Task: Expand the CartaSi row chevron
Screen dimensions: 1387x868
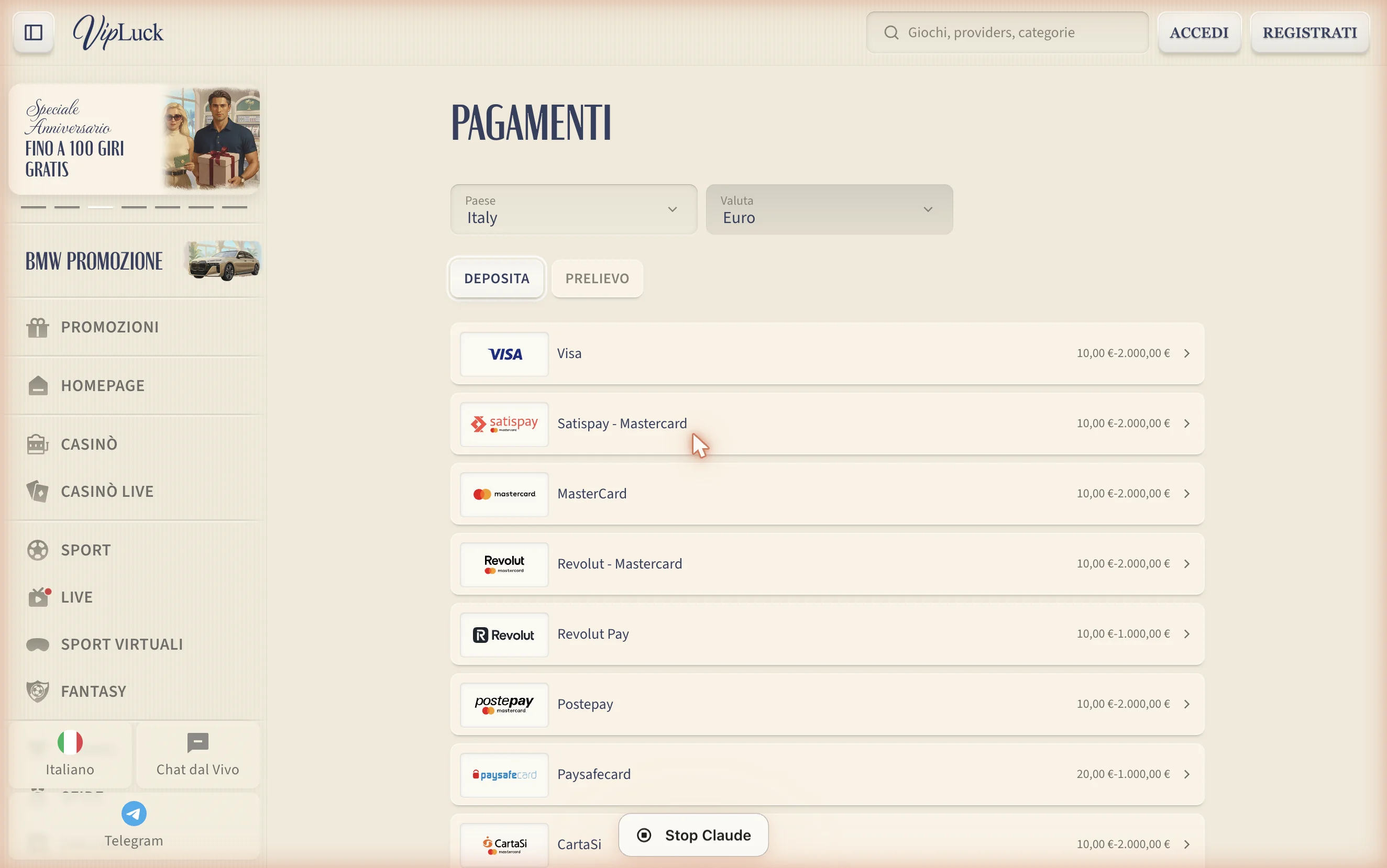Action: pyautogui.click(x=1186, y=844)
